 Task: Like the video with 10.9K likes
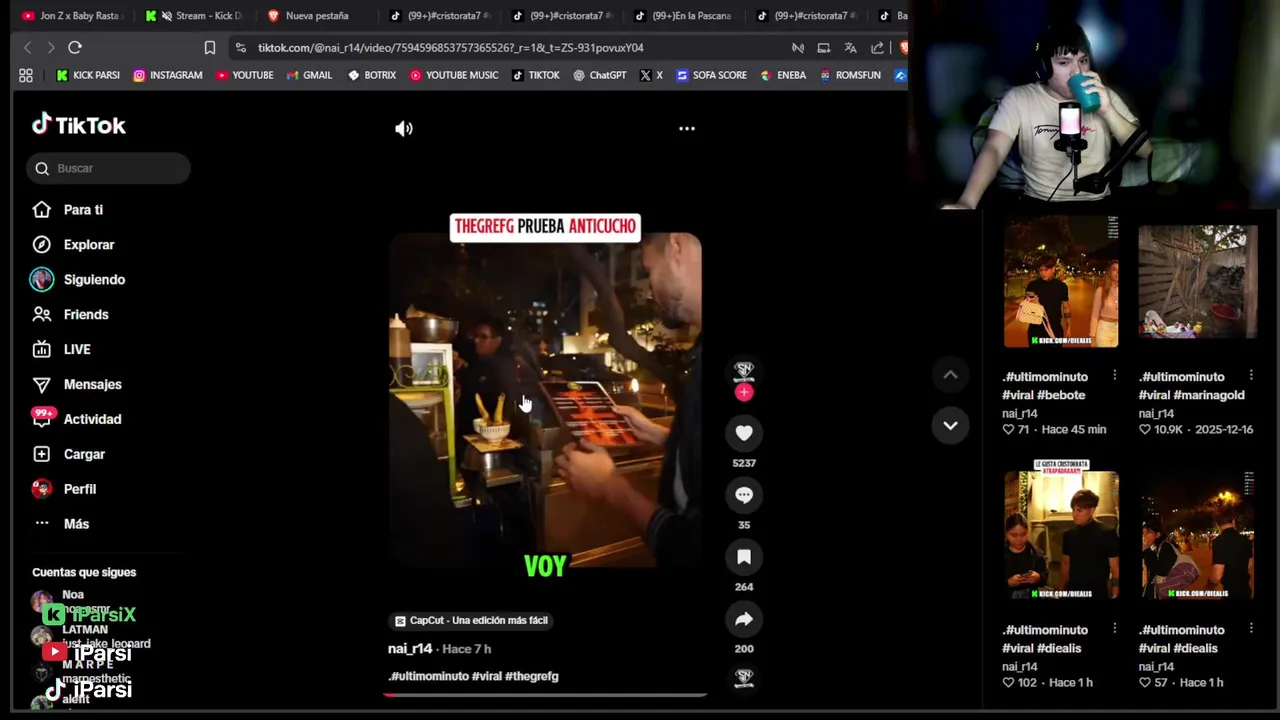[x=1145, y=430]
